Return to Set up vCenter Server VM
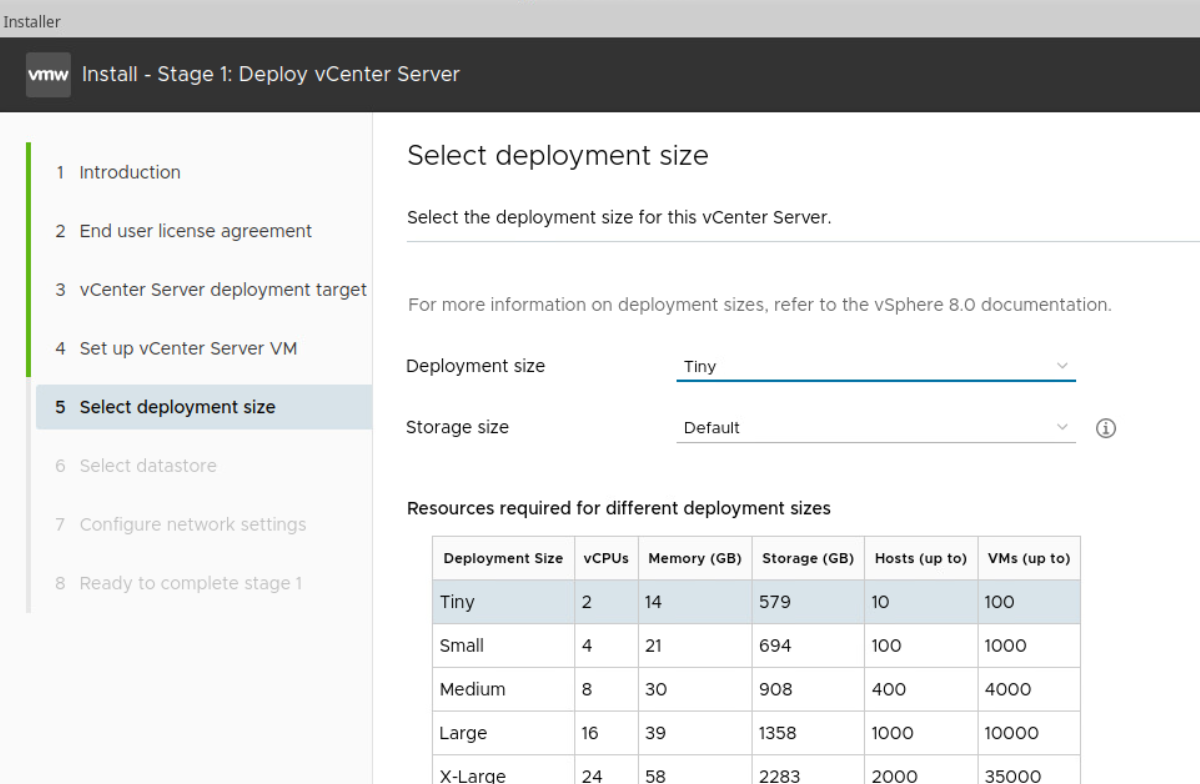The height and width of the screenshot is (784, 1200). pyautogui.click(x=188, y=349)
